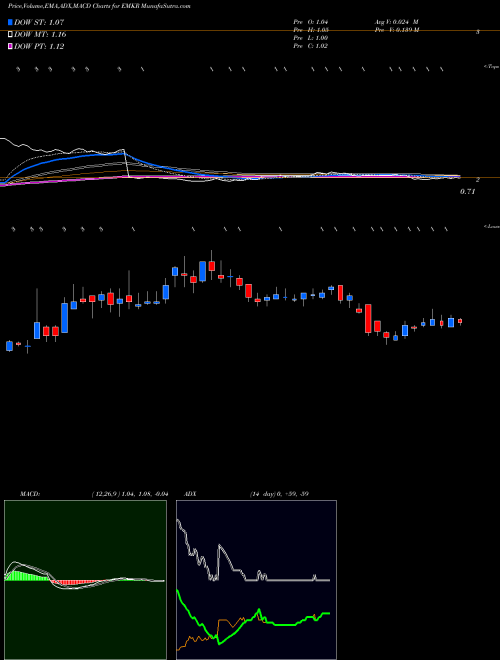The image size is (500, 660).
Task: Open the green MACD histogram chart panel
Action: [x=85, y=580]
